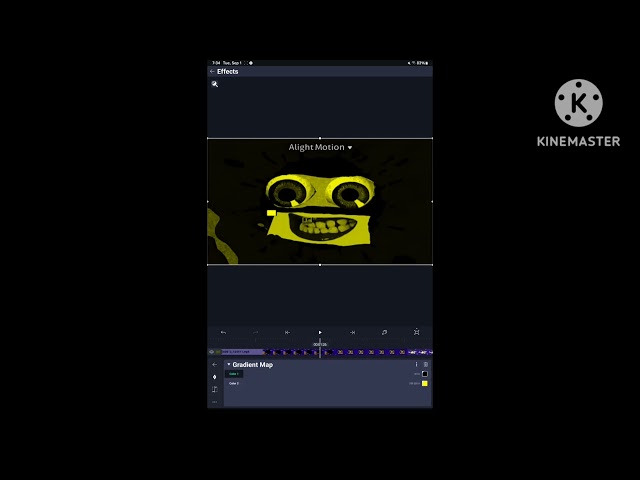Tap the zoom magnifier icon
This screenshot has width=640, height=480.
pos(215,84)
